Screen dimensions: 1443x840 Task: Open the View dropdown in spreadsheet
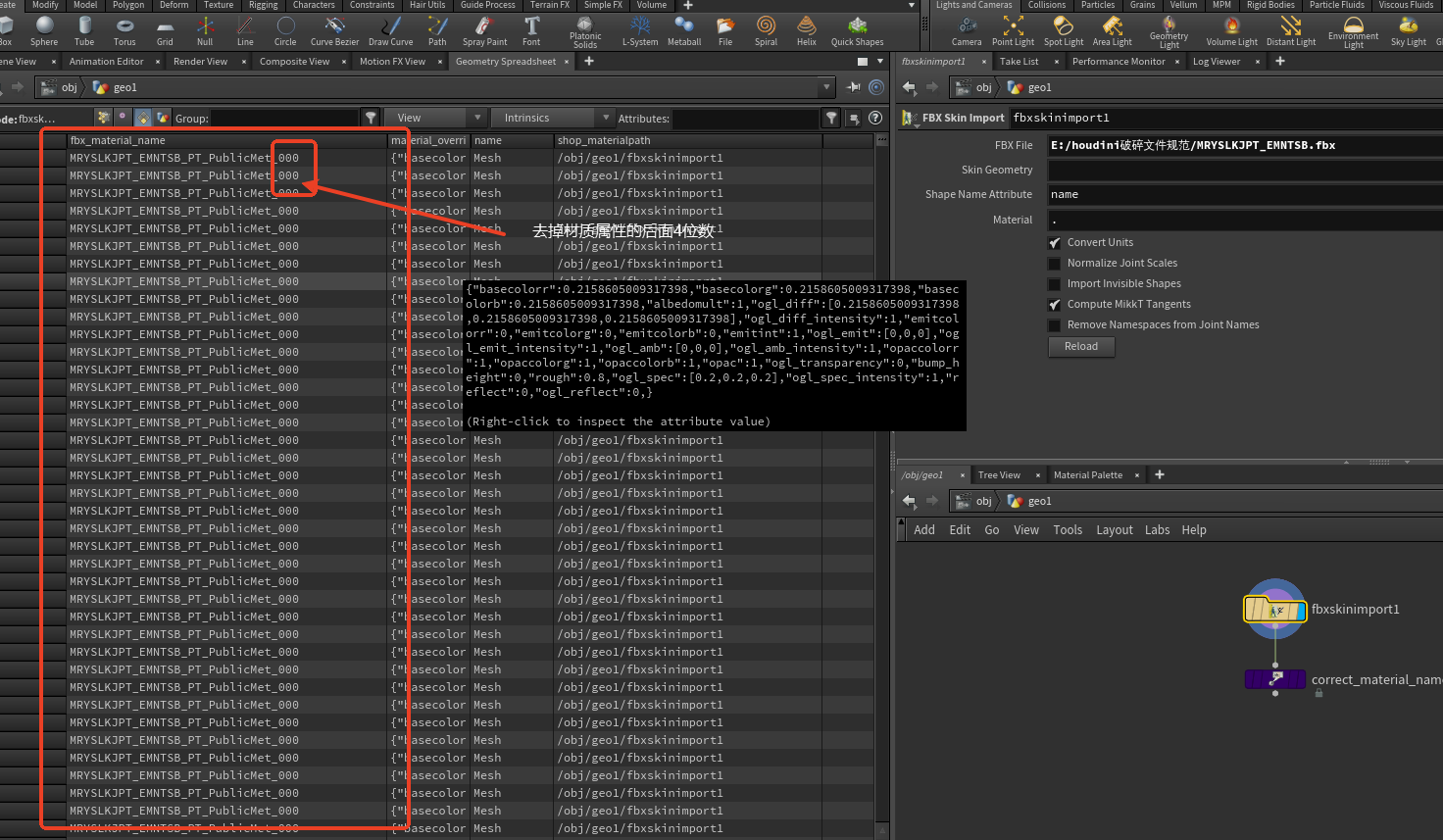click(434, 118)
